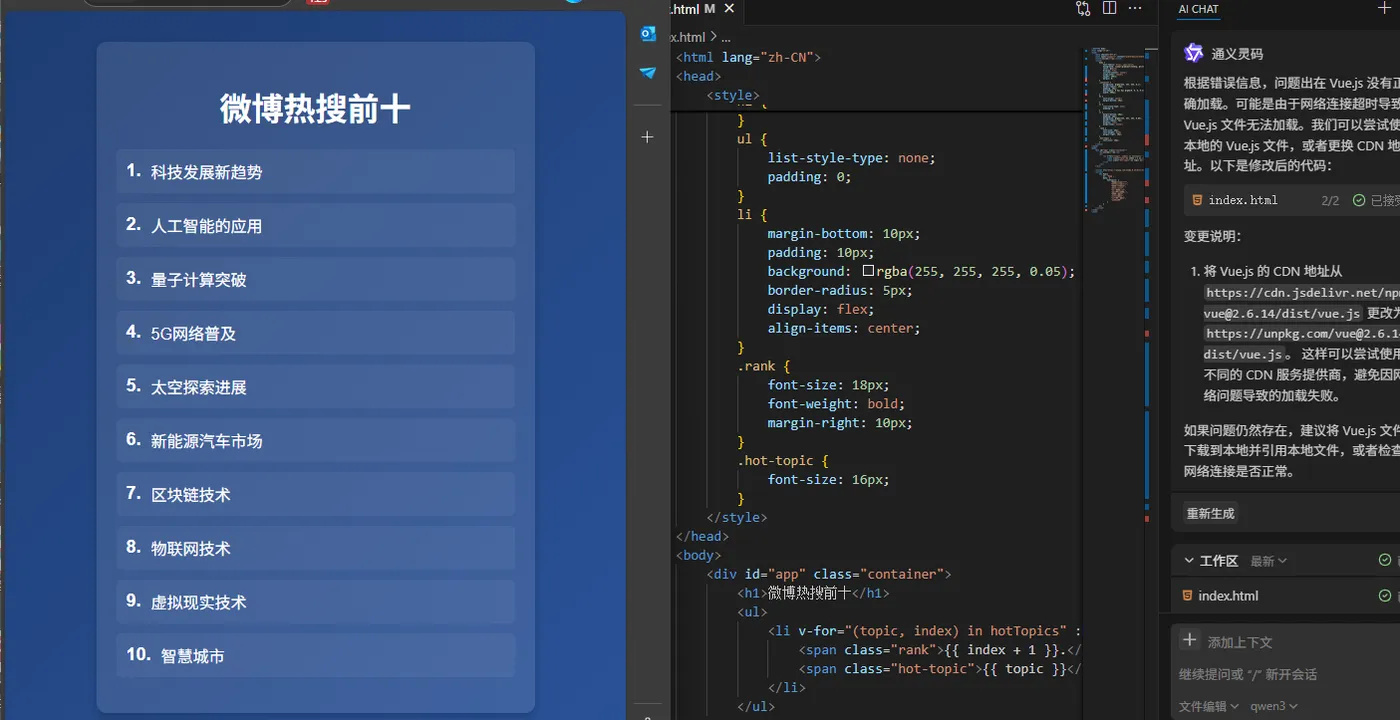Click the .hot-topic selector line
The width and height of the screenshot is (1400, 720).
(783, 461)
